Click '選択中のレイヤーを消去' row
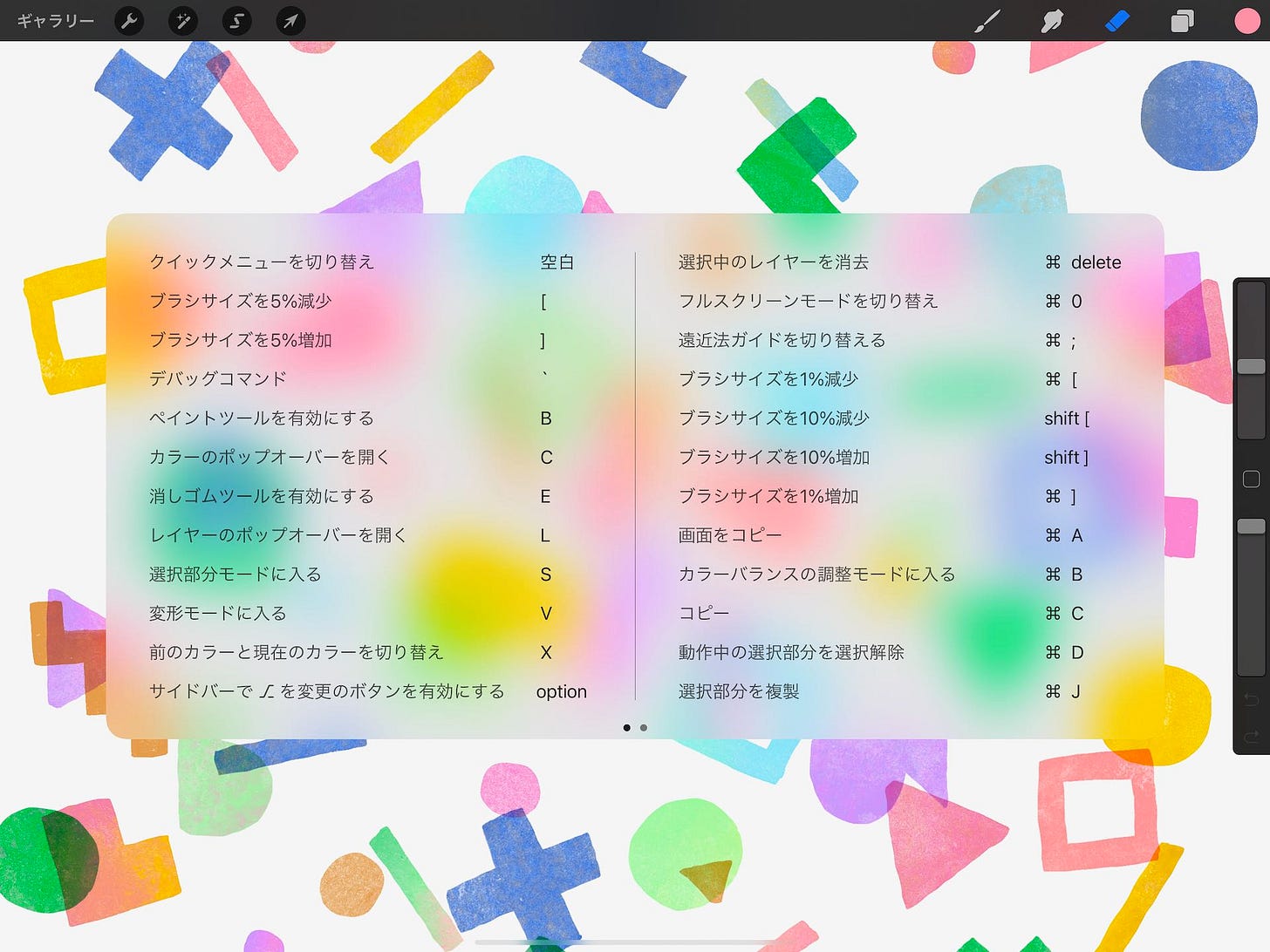1270x952 pixels. [900, 262]
